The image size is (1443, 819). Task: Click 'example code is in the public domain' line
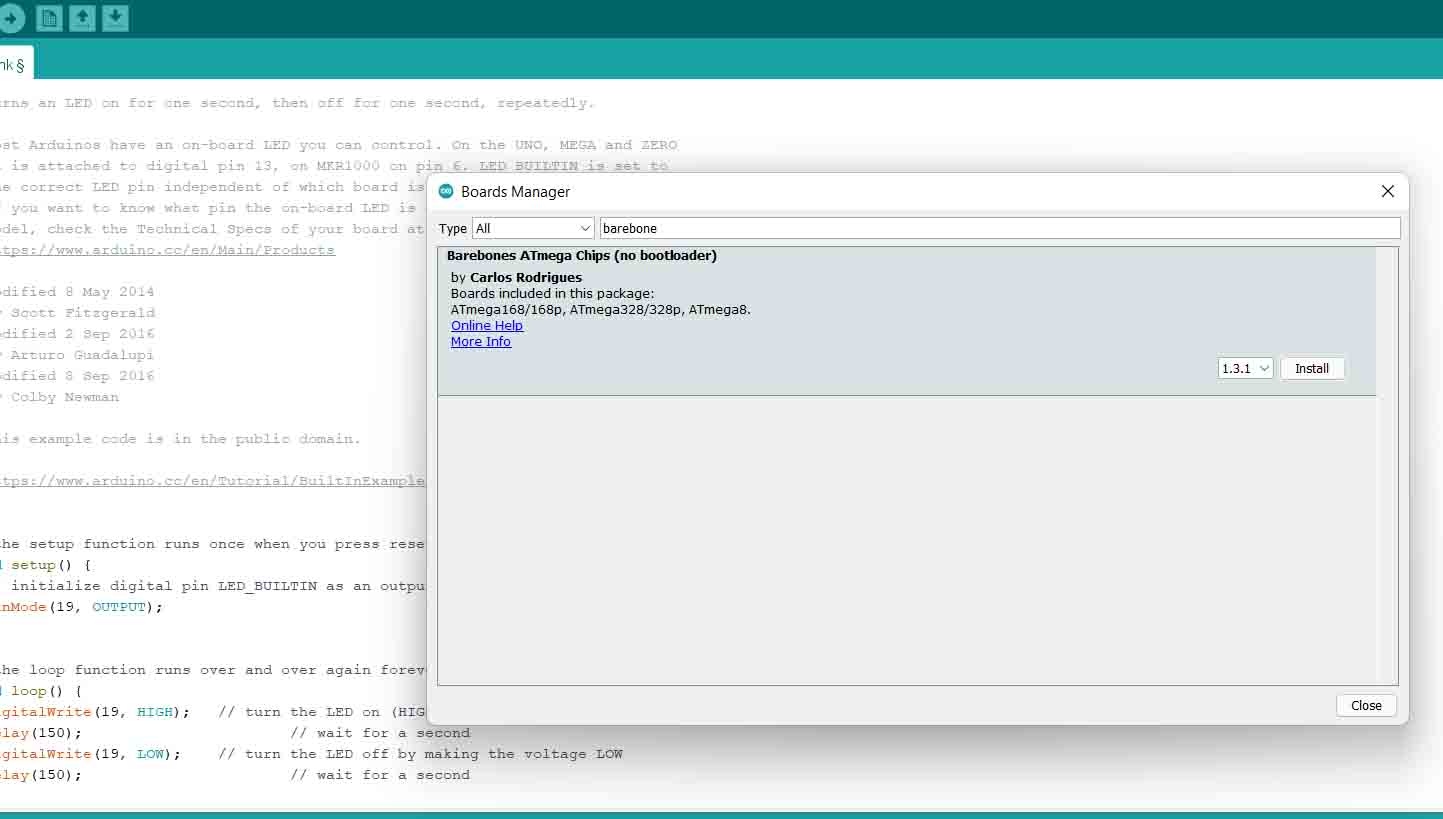[x=180, y=439]
